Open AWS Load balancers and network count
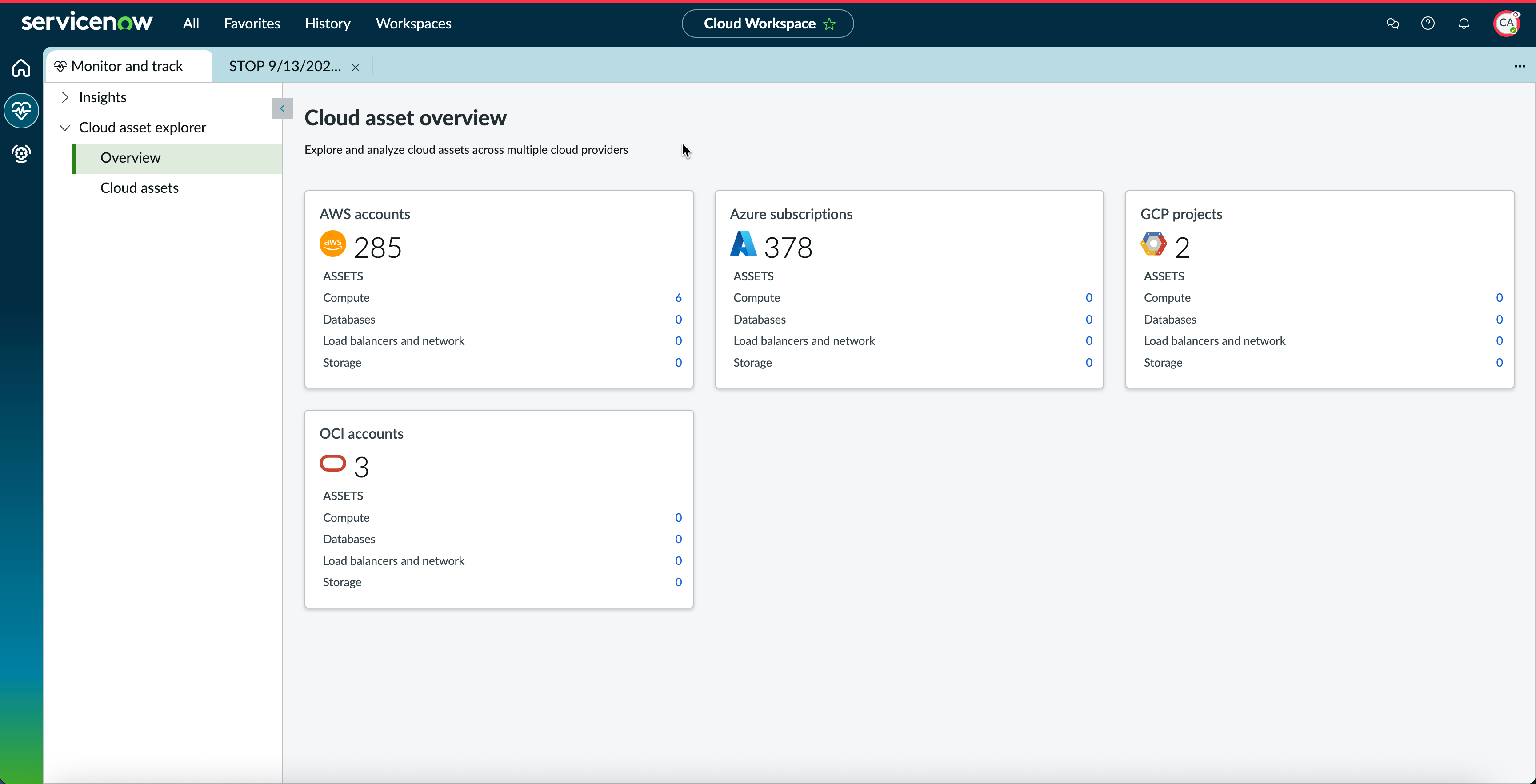The width and height of the screenshot is (1536, 784). [x=679, y=341]
